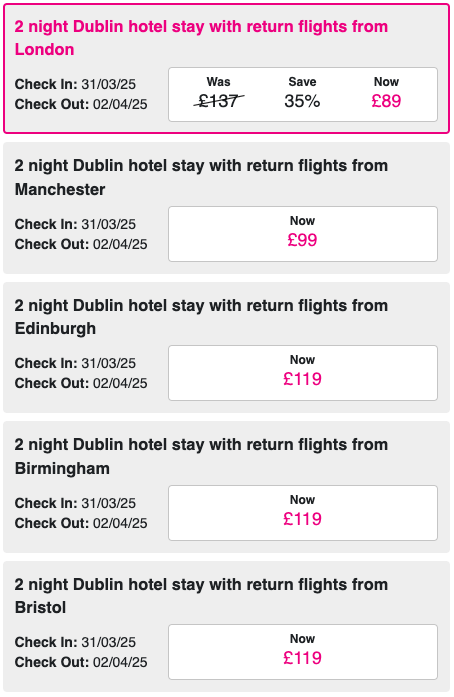
Task: Select Edinburgh's Now £119 price box
Action: tap(303, 373)
